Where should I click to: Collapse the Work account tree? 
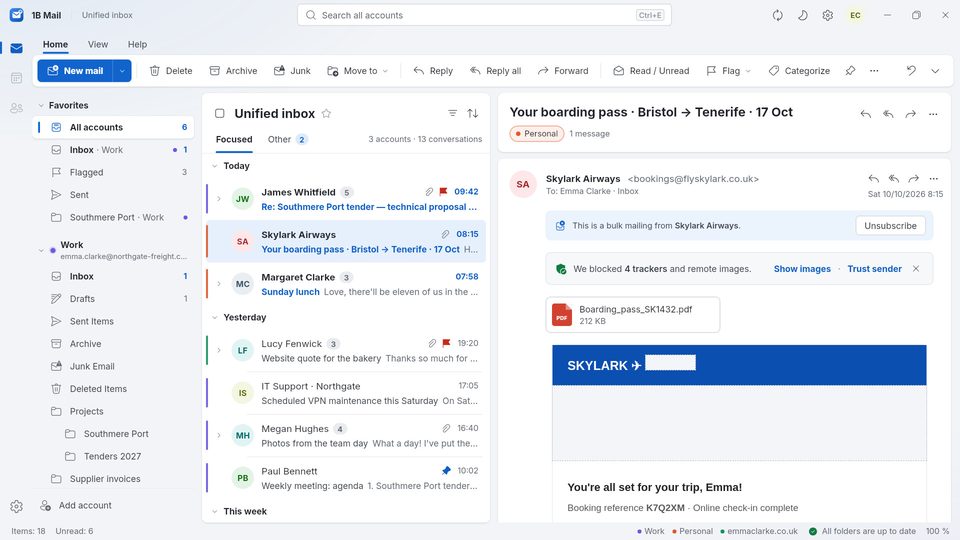[x=41, y=250]
